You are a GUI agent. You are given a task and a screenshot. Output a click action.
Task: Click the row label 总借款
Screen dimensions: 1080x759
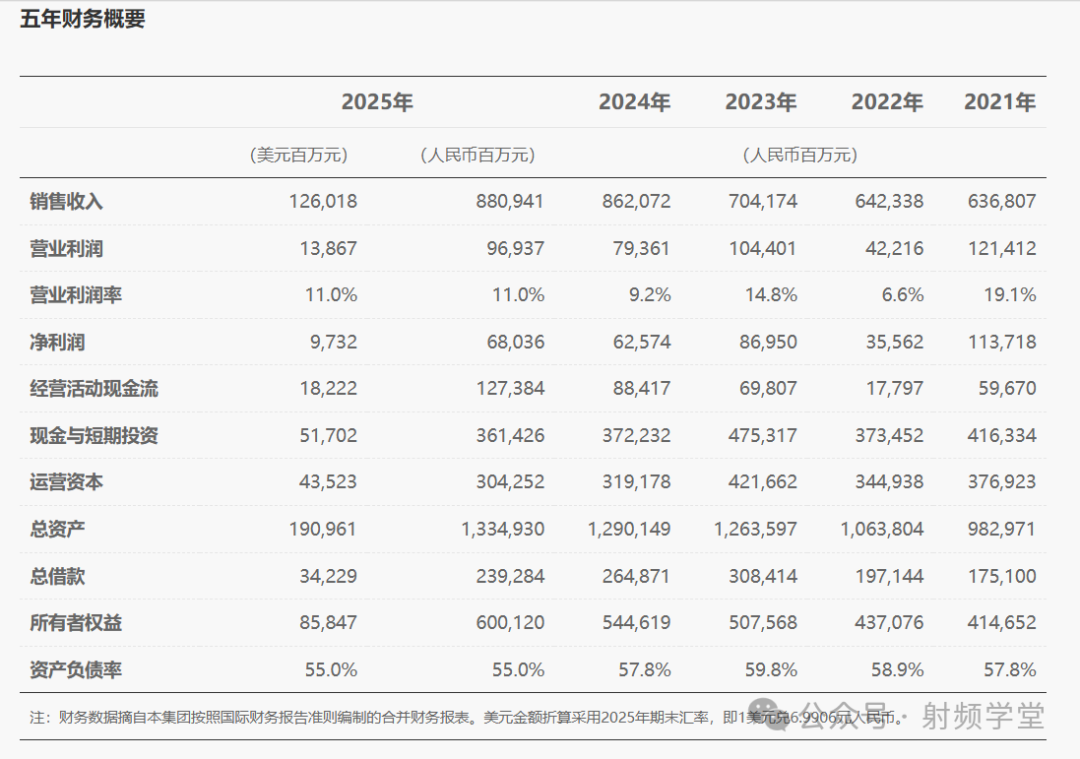(x=57, y=576)
